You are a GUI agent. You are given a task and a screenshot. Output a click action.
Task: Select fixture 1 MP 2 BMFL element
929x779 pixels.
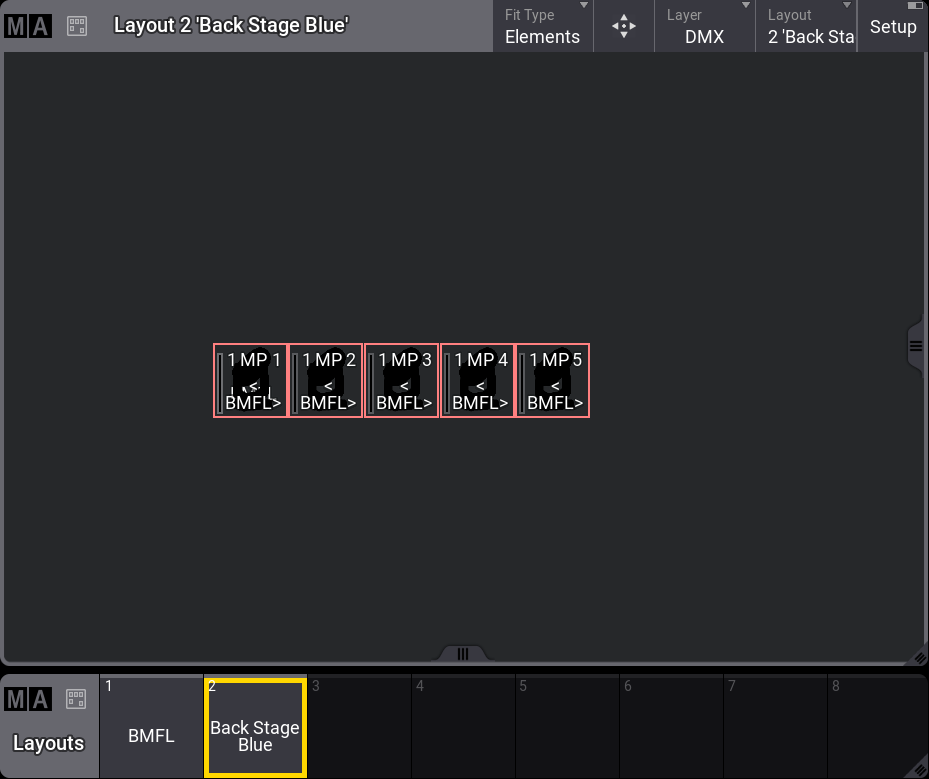click(x=326, y=380)
